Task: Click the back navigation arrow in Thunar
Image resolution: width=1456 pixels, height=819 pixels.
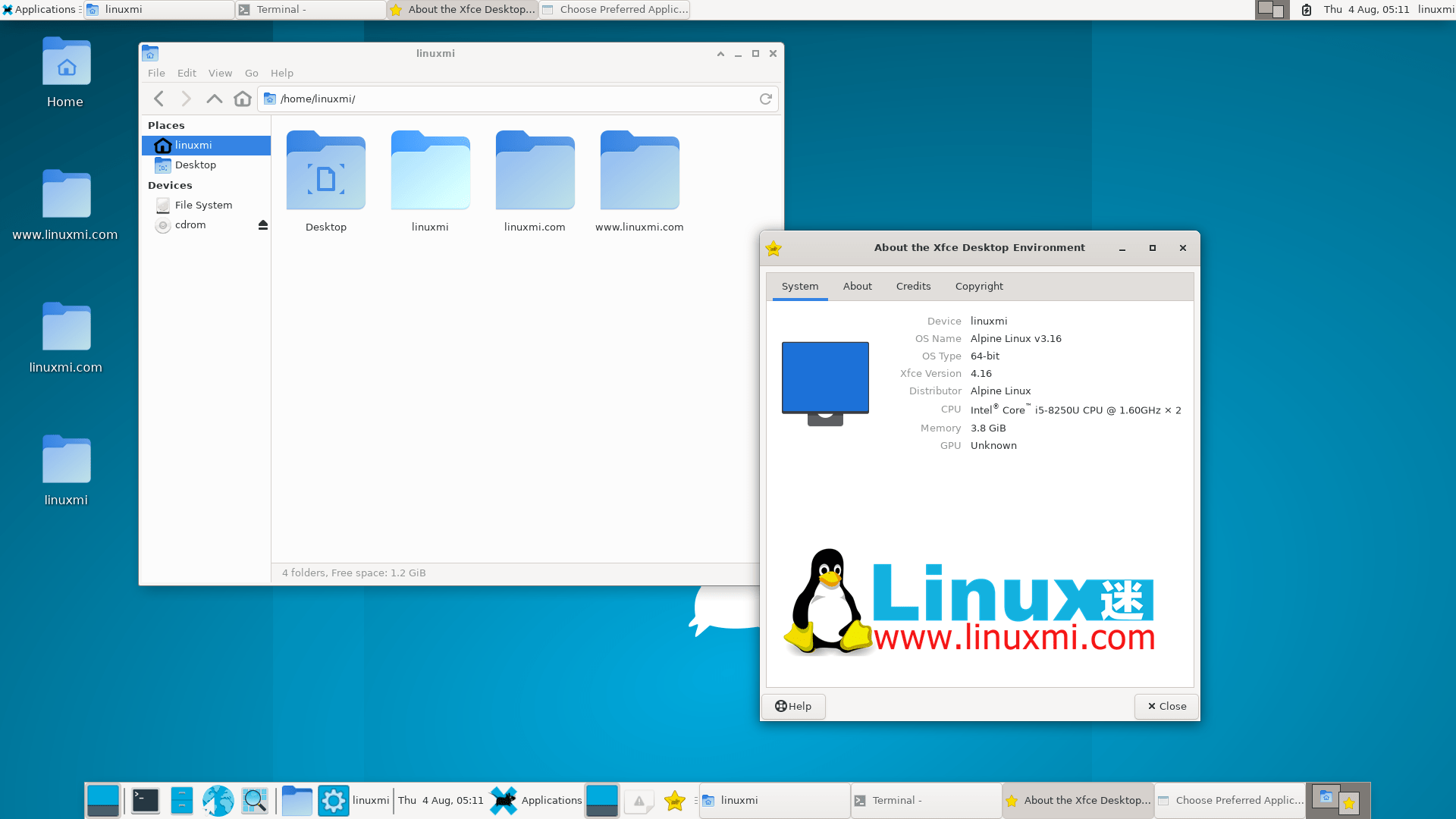Action: pyautogui.click(x=158, y=99)
